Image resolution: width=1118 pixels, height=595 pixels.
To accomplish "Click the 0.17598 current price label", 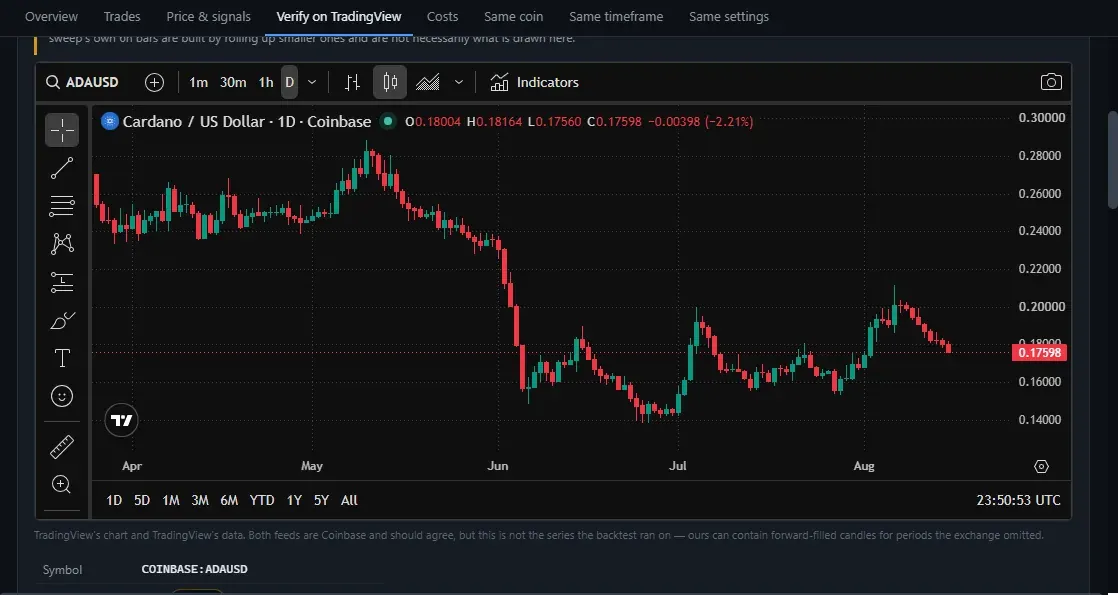I will (x=1039, y=352).
